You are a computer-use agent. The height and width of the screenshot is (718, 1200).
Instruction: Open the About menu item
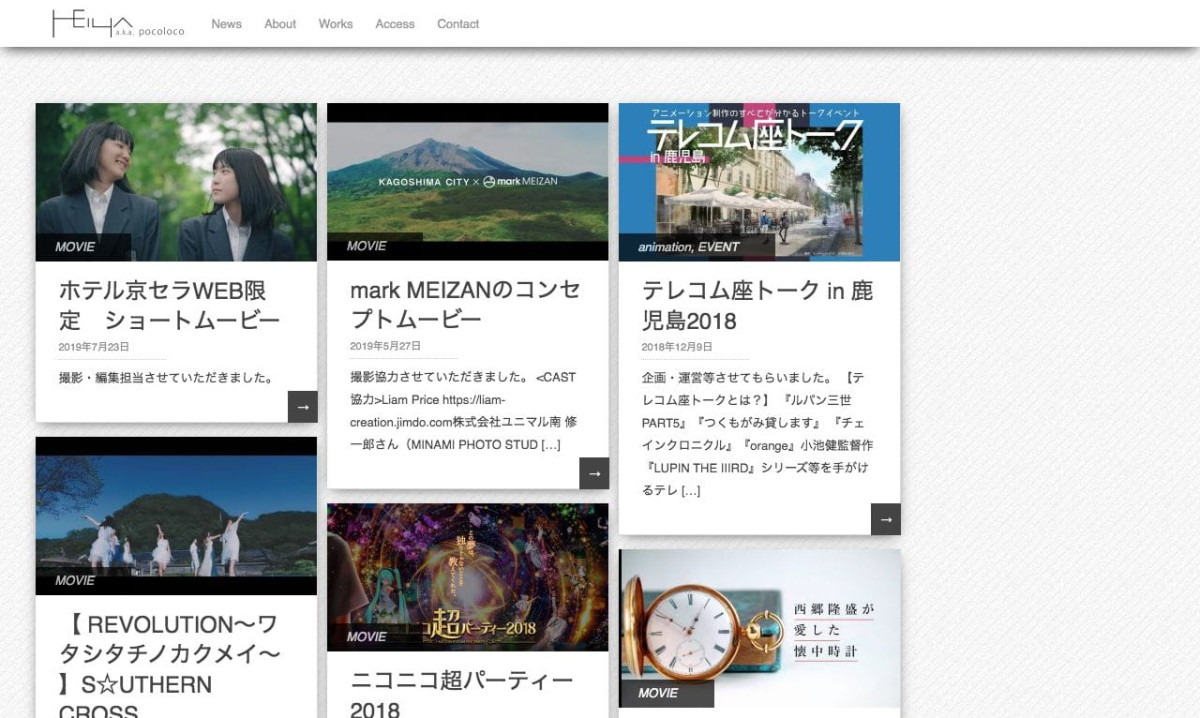(280, 24)
